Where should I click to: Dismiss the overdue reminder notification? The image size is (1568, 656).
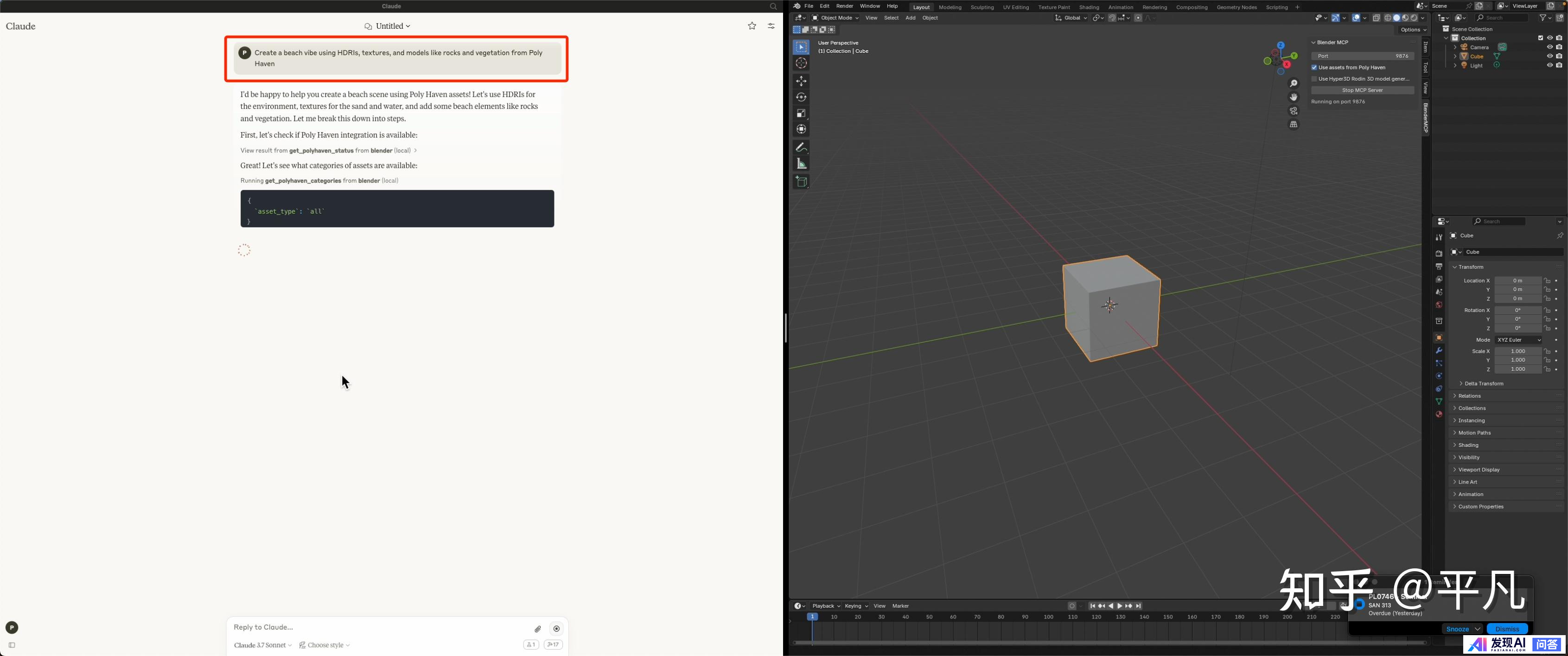tap(1506, 629)
